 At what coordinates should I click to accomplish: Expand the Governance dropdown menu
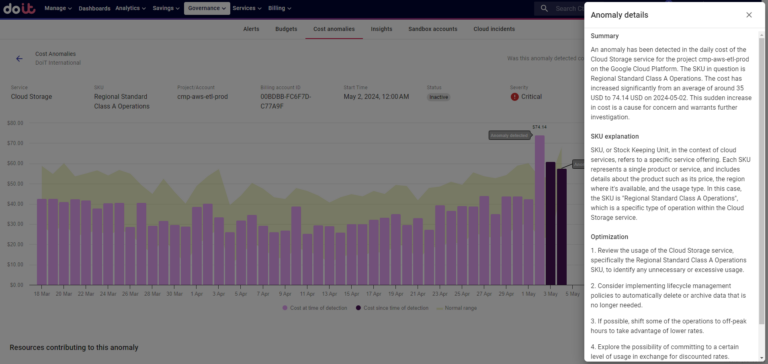click(x=207, y=8)
